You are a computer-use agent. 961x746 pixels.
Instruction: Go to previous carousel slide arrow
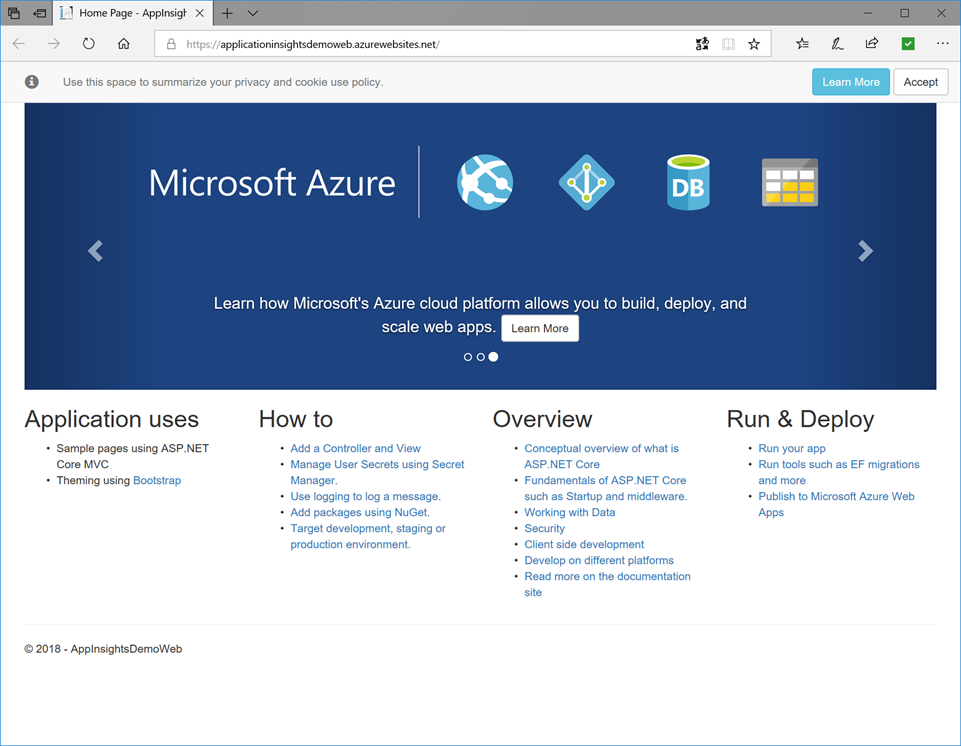pos(95,251)
